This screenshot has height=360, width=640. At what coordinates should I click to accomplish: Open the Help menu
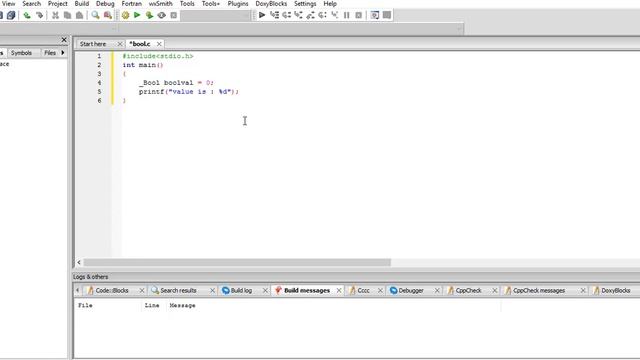click(x=330, y=3)
